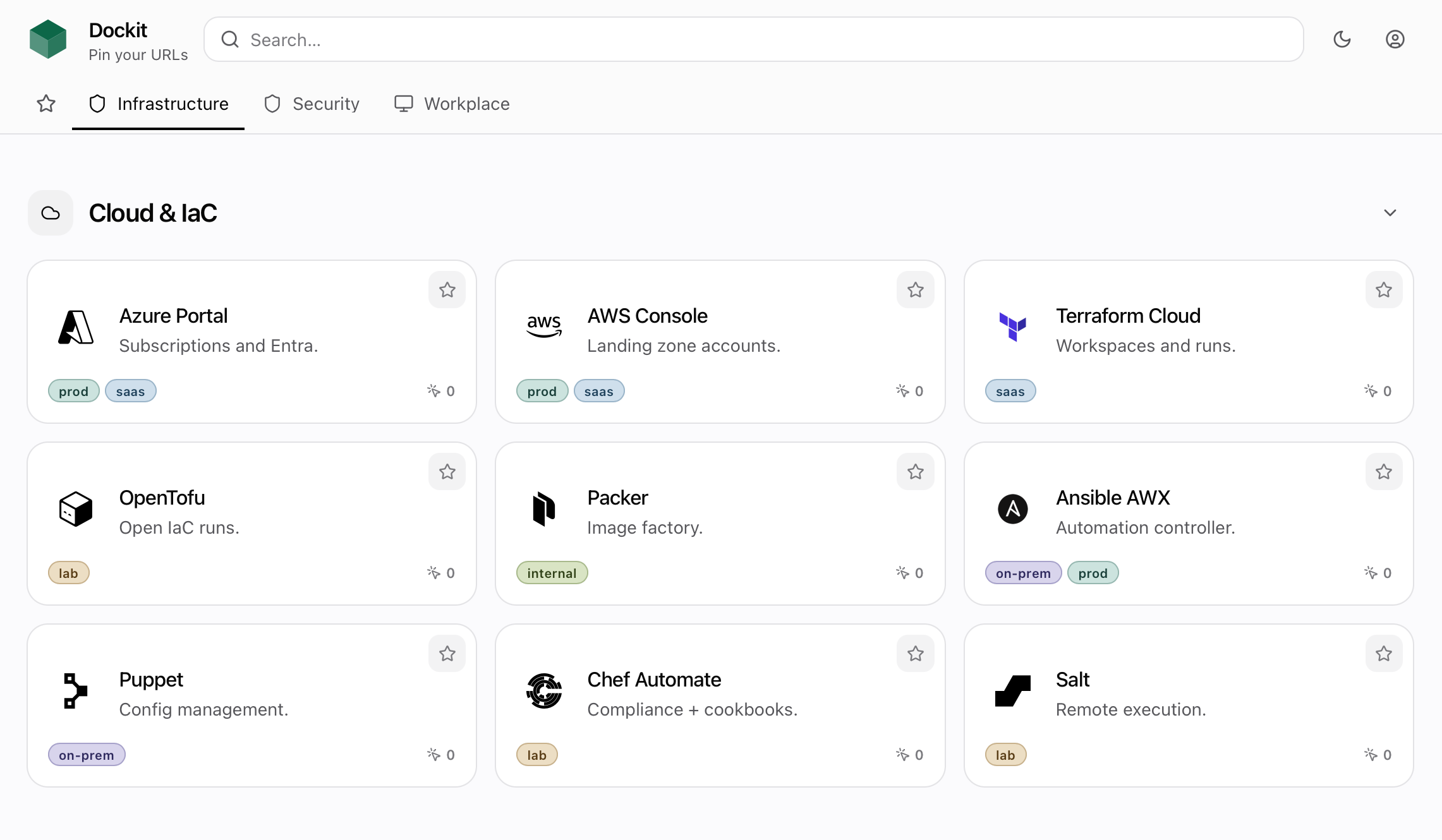Click the click-count icon on Packer
1442x840 pixels.
902,573
